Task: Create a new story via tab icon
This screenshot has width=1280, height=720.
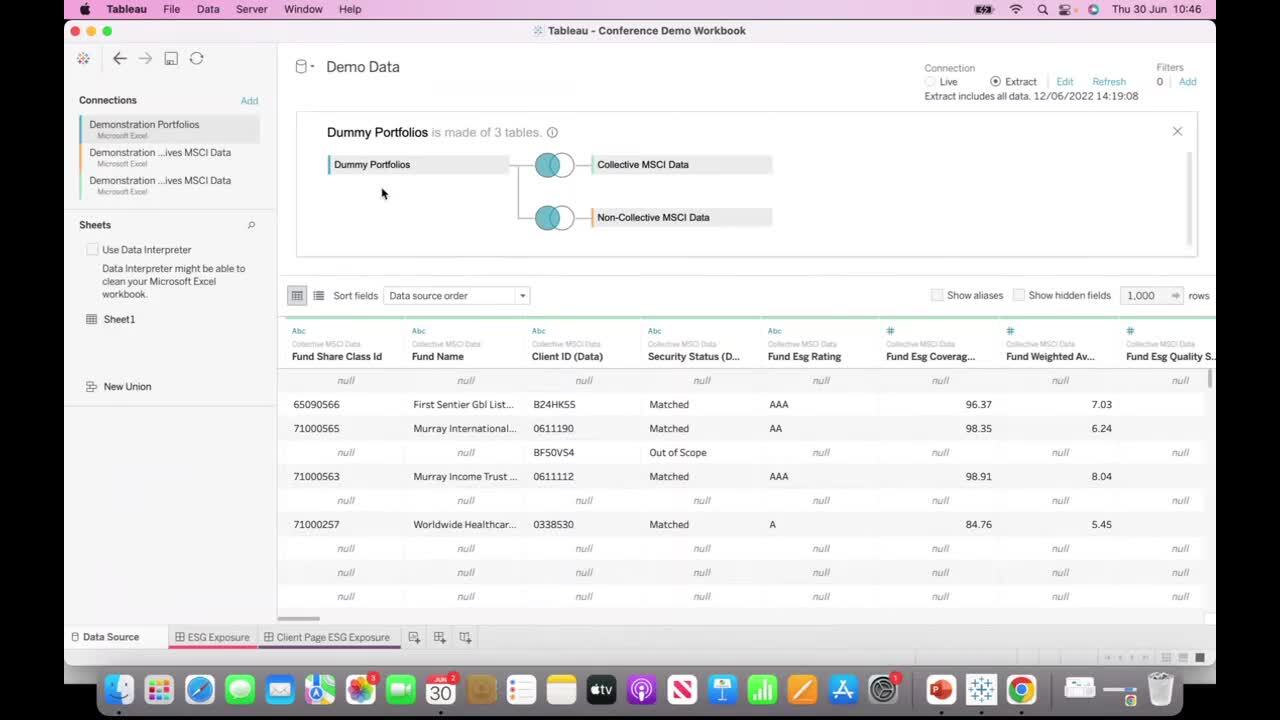Action: pos(465,637)
